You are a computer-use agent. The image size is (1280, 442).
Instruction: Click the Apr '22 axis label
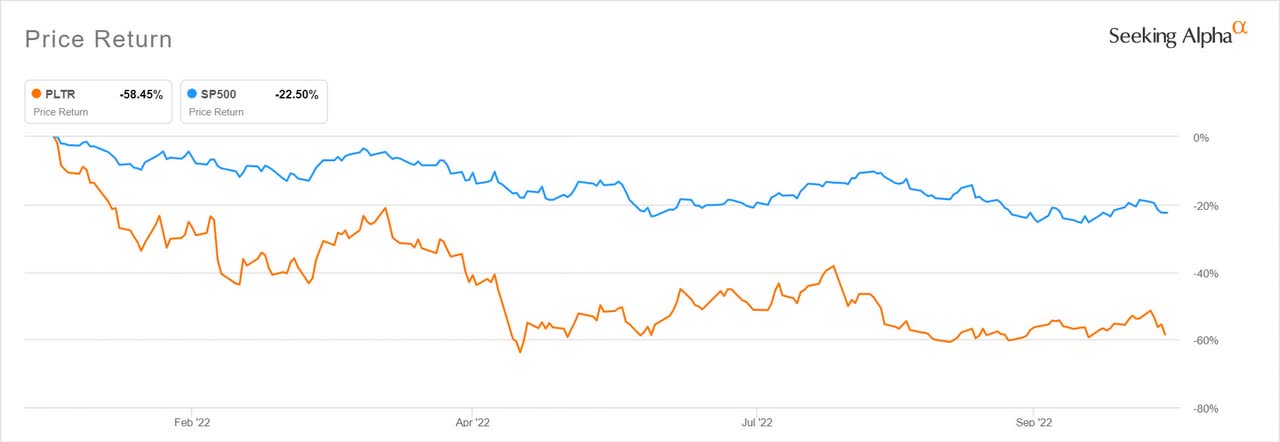point(471,422)
